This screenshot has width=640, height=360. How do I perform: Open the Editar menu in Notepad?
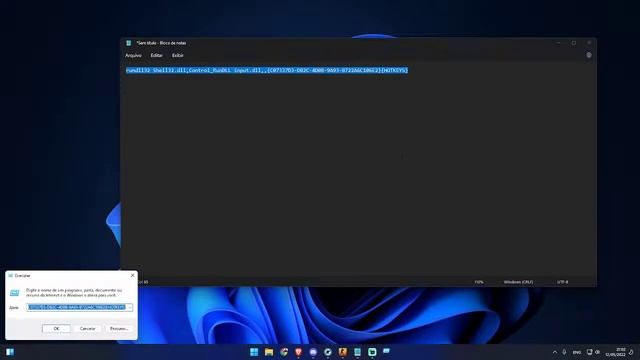[156, 55]
